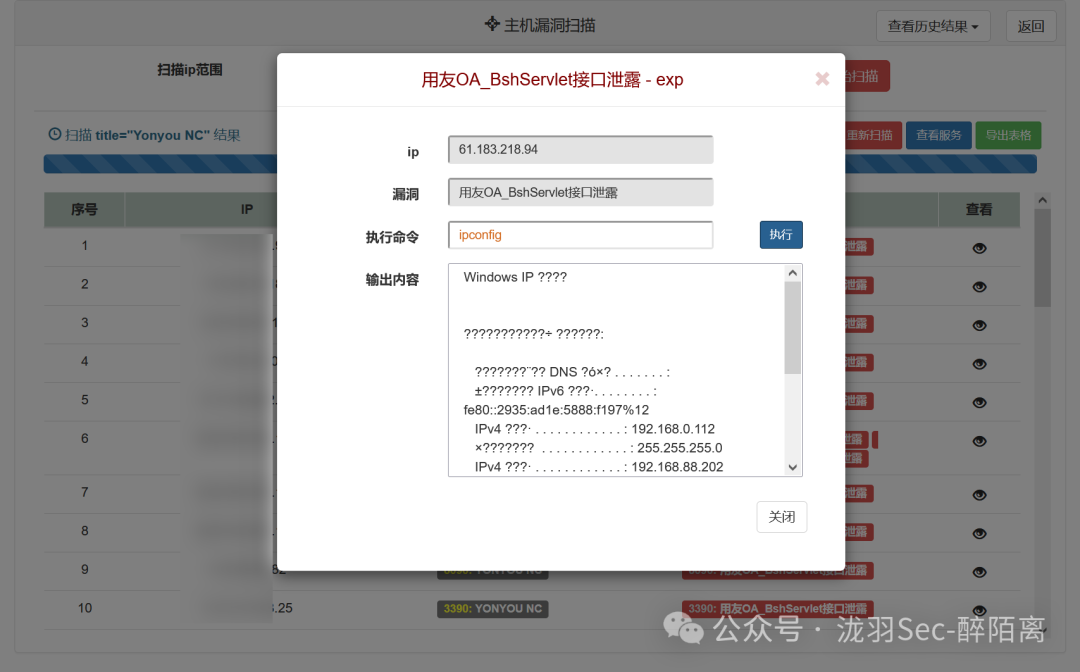This screenshot has height=672, width=1080.
Task: Click the eye icon in row 8
Action: (979, 533)
